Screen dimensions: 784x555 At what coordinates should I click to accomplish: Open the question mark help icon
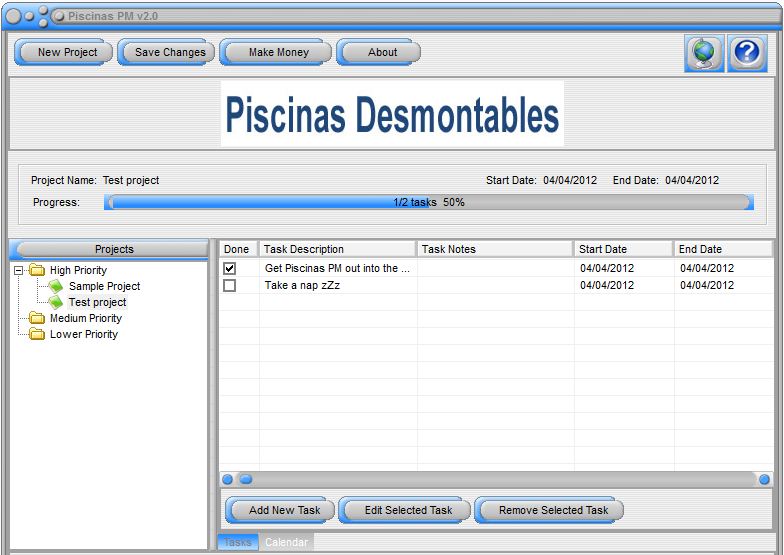point(747,53)
